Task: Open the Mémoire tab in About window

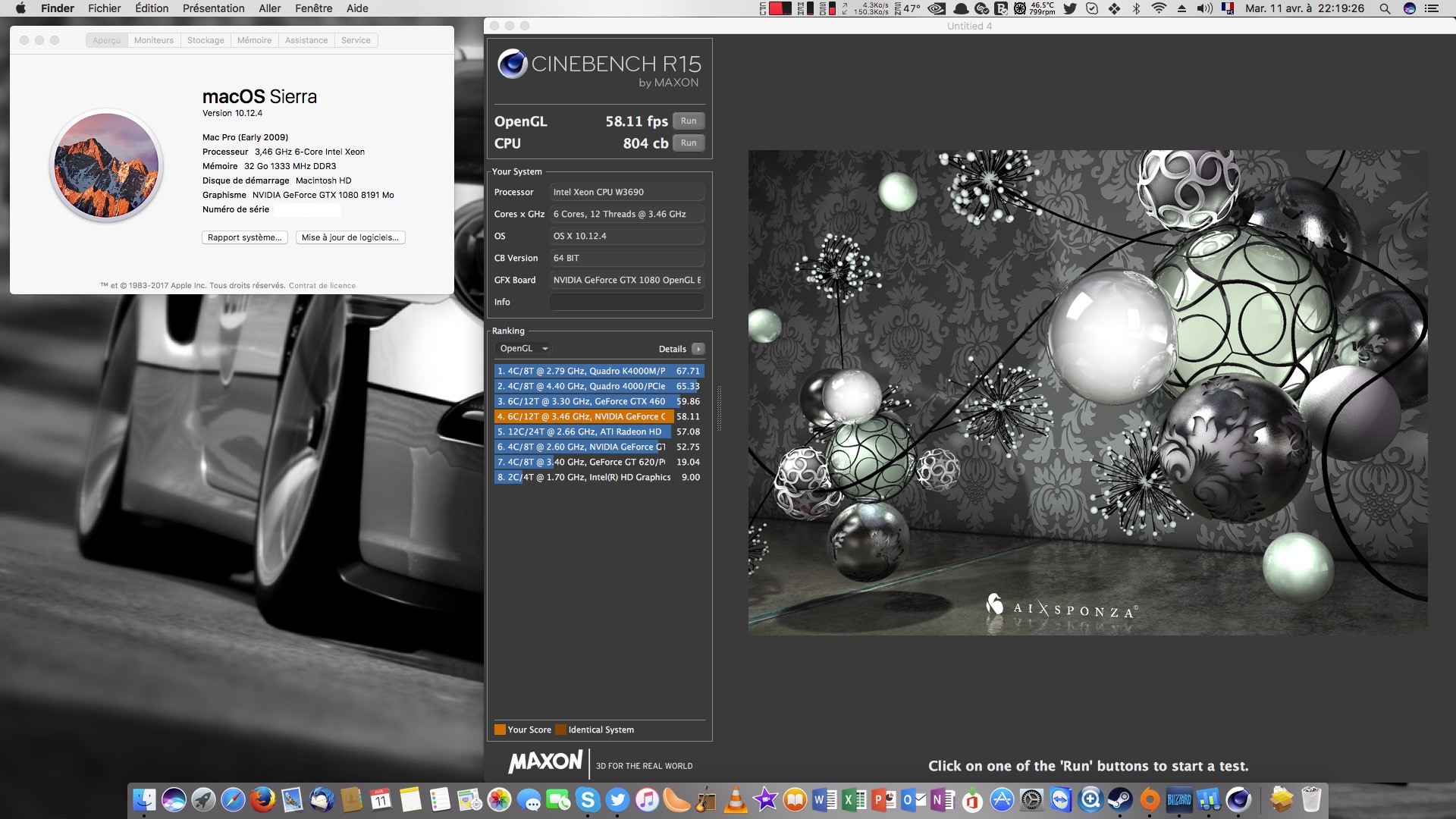Action: point(254,40)
